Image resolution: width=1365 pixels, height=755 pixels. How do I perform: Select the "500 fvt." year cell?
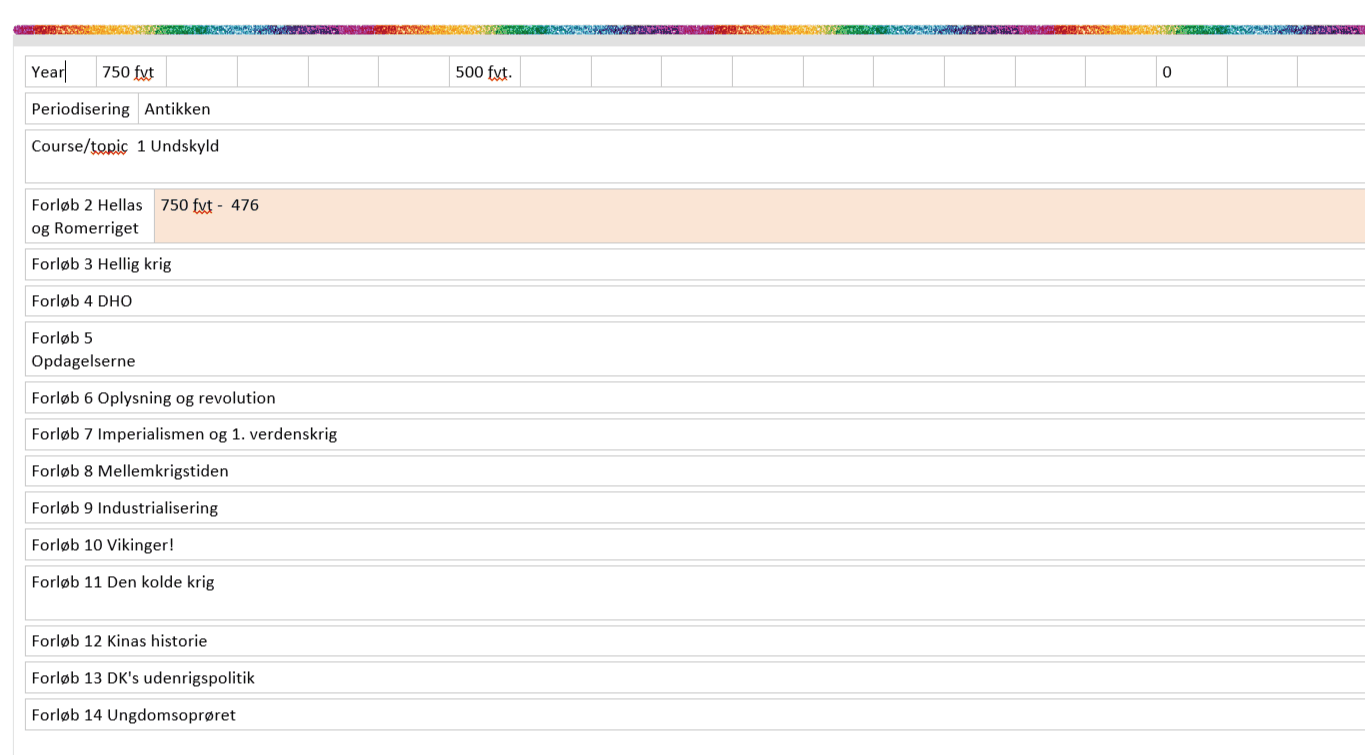(485, 72)
